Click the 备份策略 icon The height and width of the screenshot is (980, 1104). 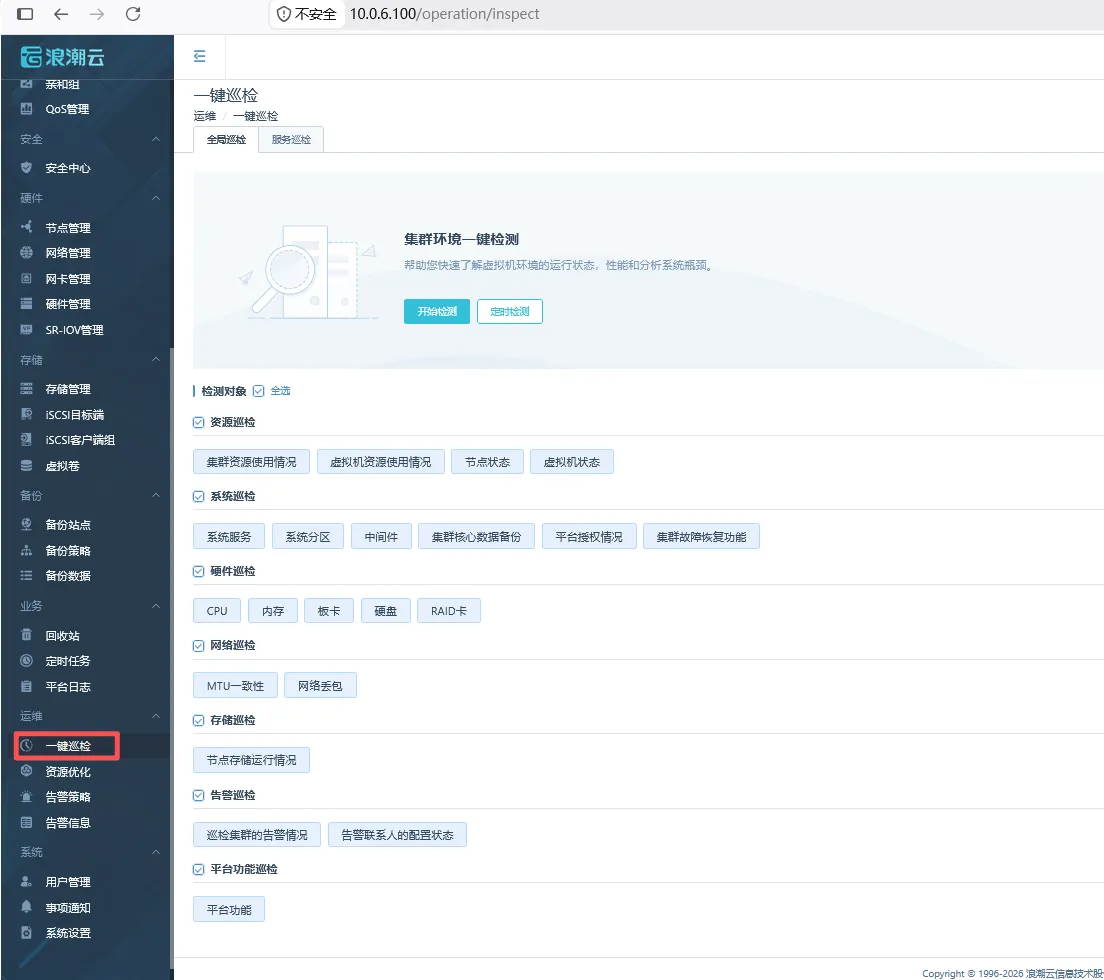(26, 551)
